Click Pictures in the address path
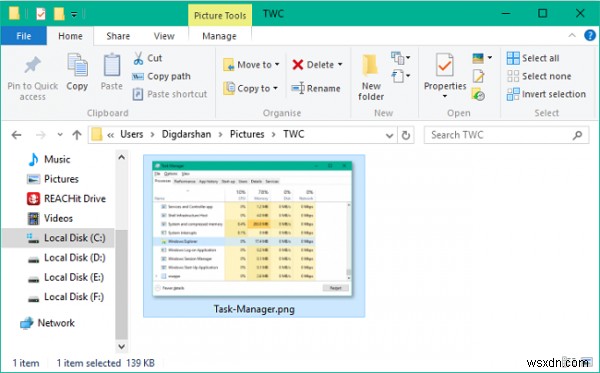The width and height of the screenshot is (600, 373). [247, 134]
